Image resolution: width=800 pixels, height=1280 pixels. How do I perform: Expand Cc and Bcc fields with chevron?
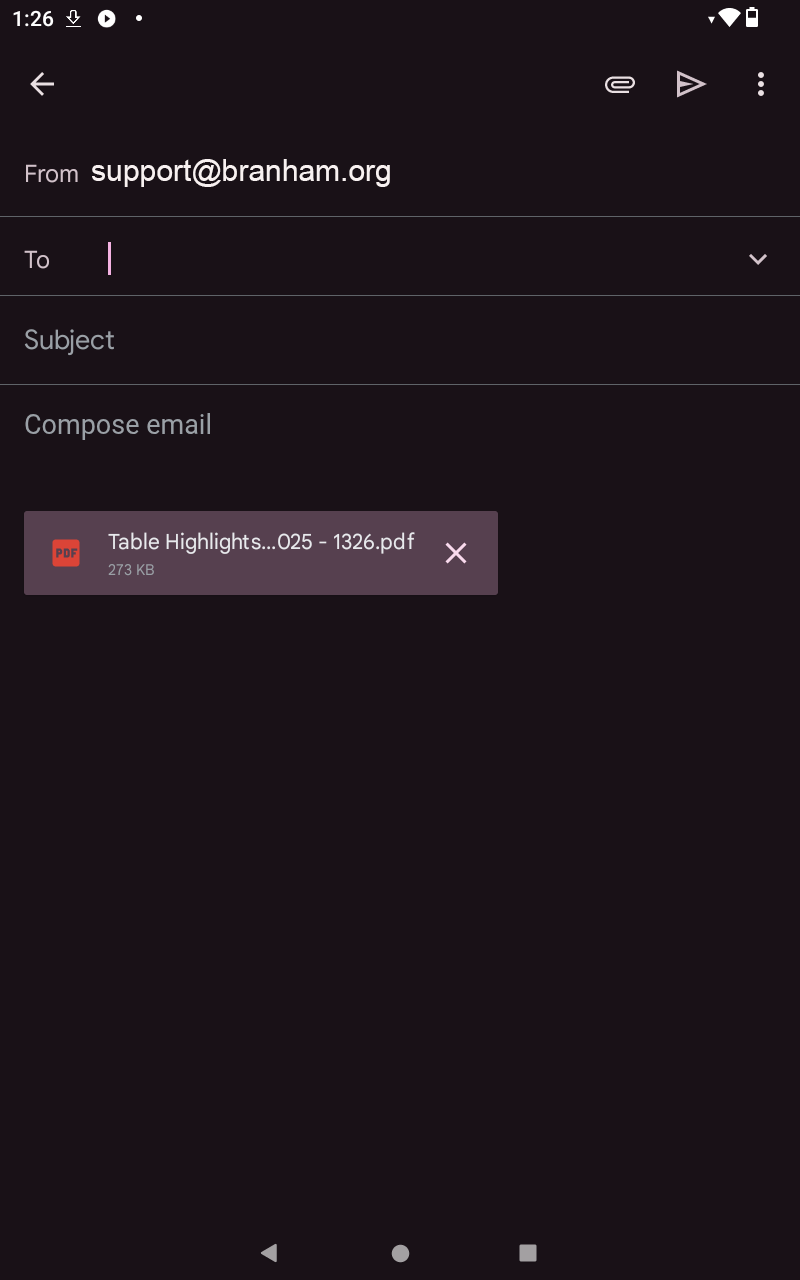tap(758, 259)
